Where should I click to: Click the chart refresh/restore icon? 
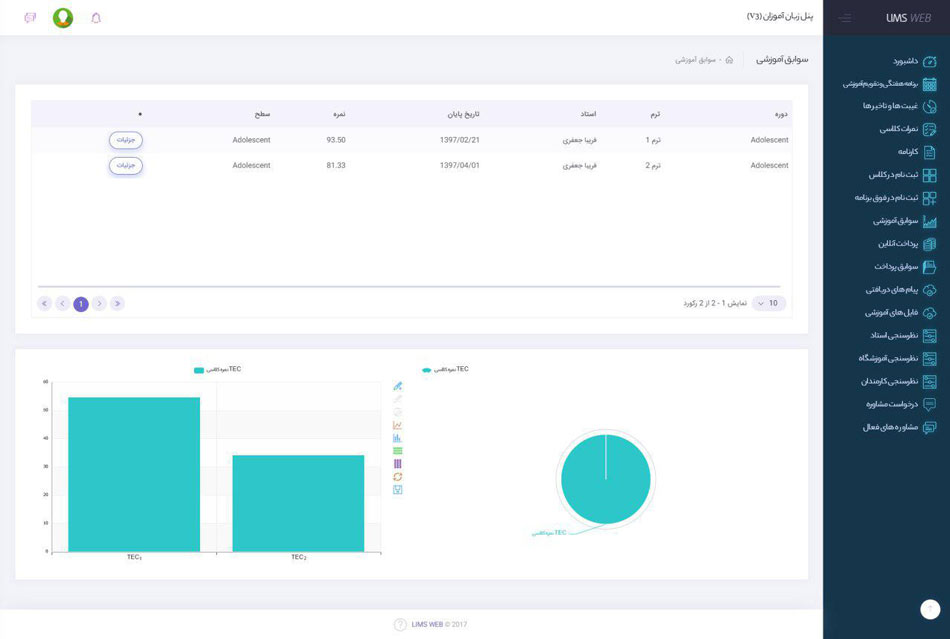click(x=397, y=477)
